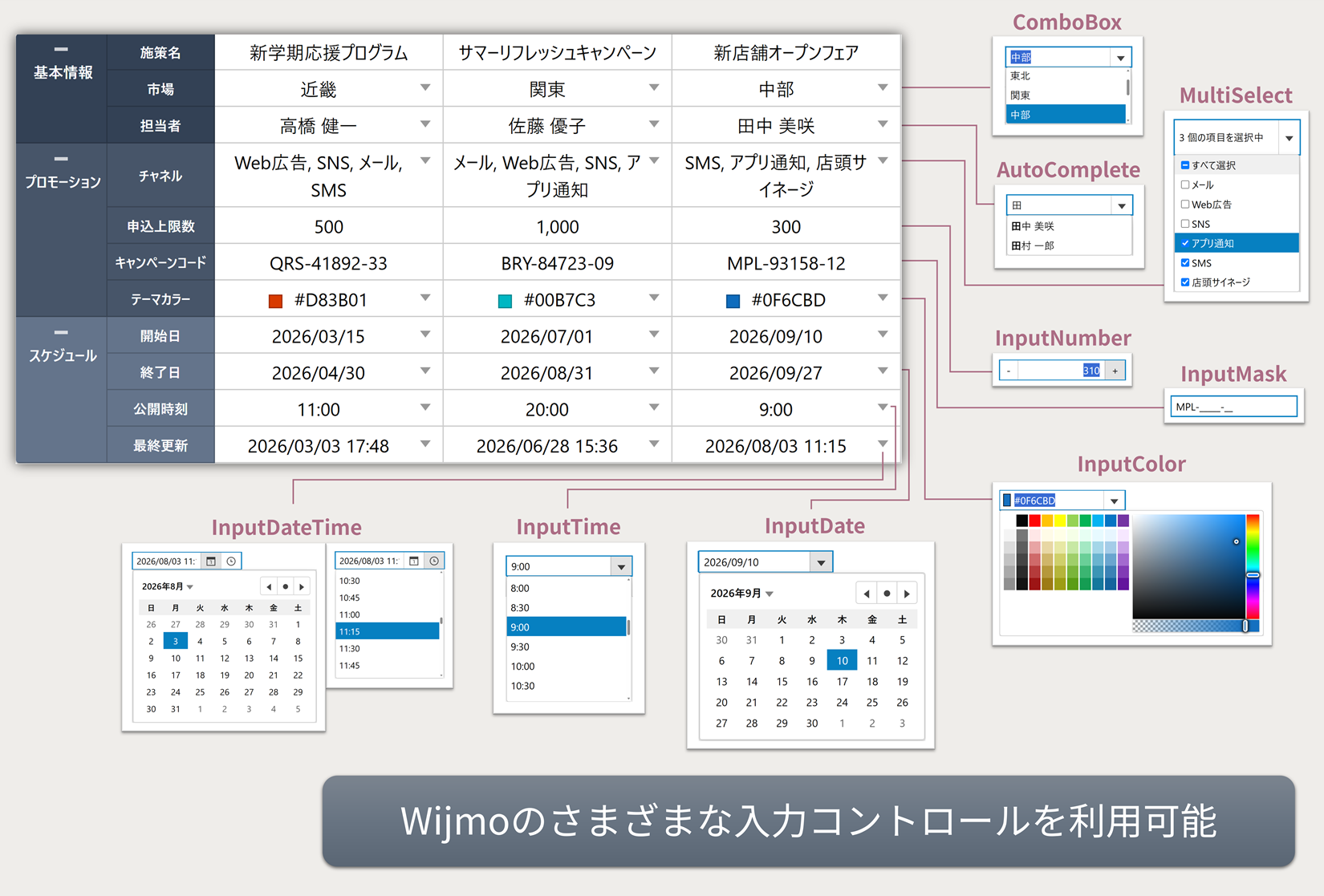
Task: Check the SNS checkbox in MultiSelect
Action: point(1185,224)
